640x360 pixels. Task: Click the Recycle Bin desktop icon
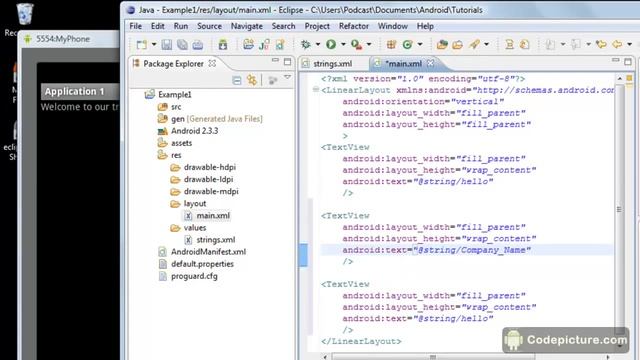pos(24,13)
